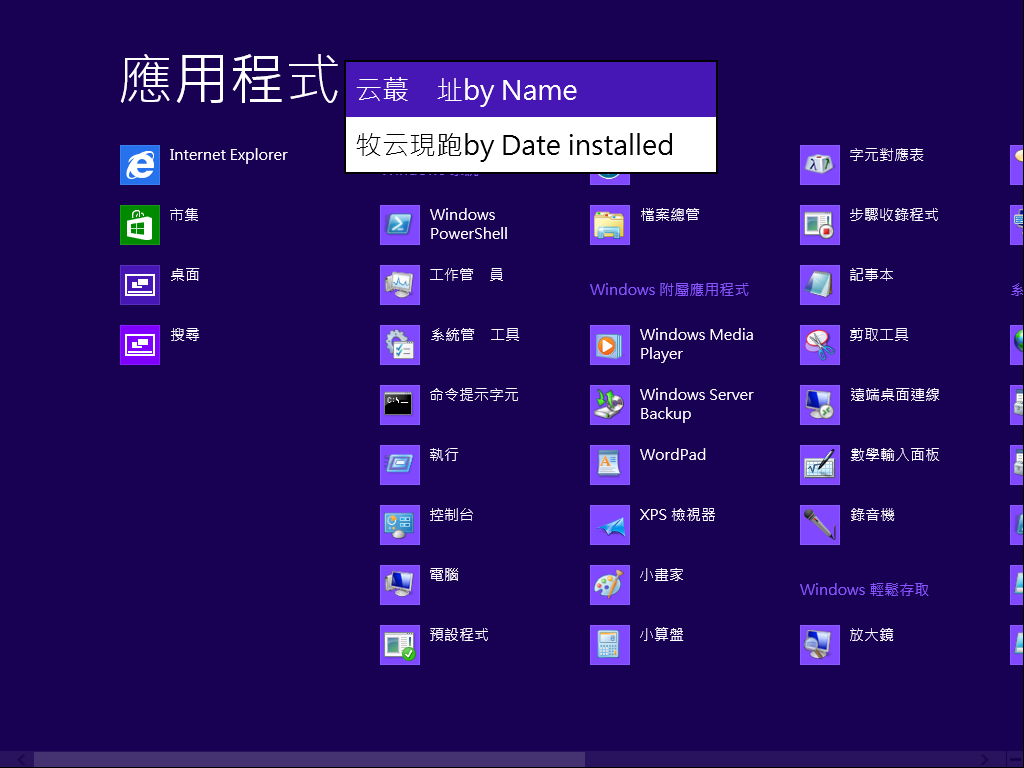The image size is (1024, 768).
Task: Click the left arrow of horizontal scrollbar
Action: [20, 760]
